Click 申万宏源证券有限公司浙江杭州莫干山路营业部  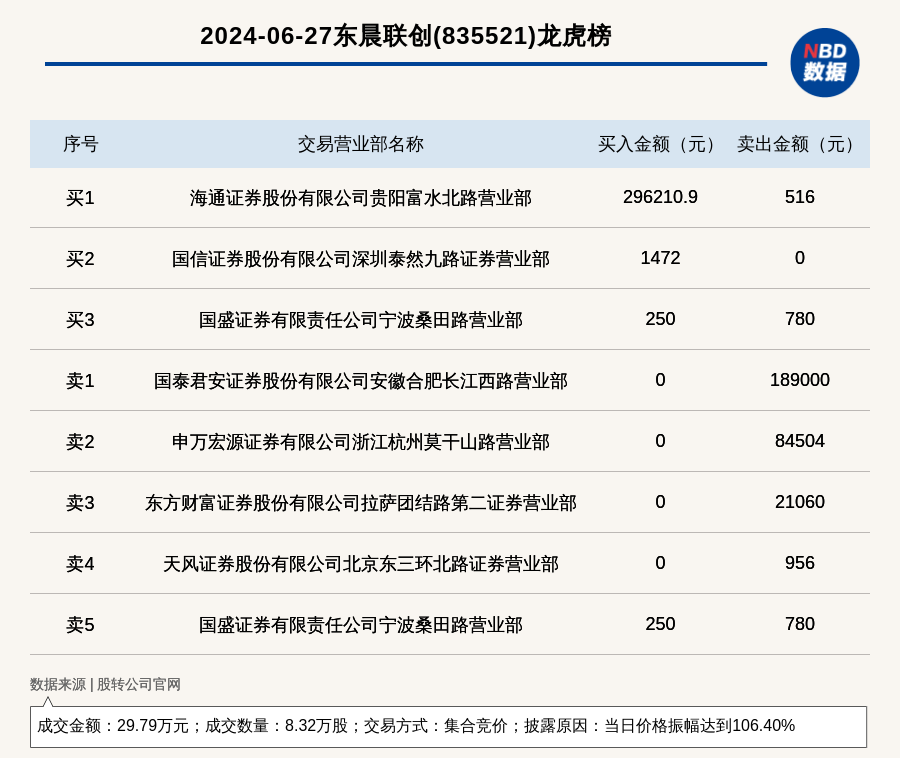tap(360, 442)
